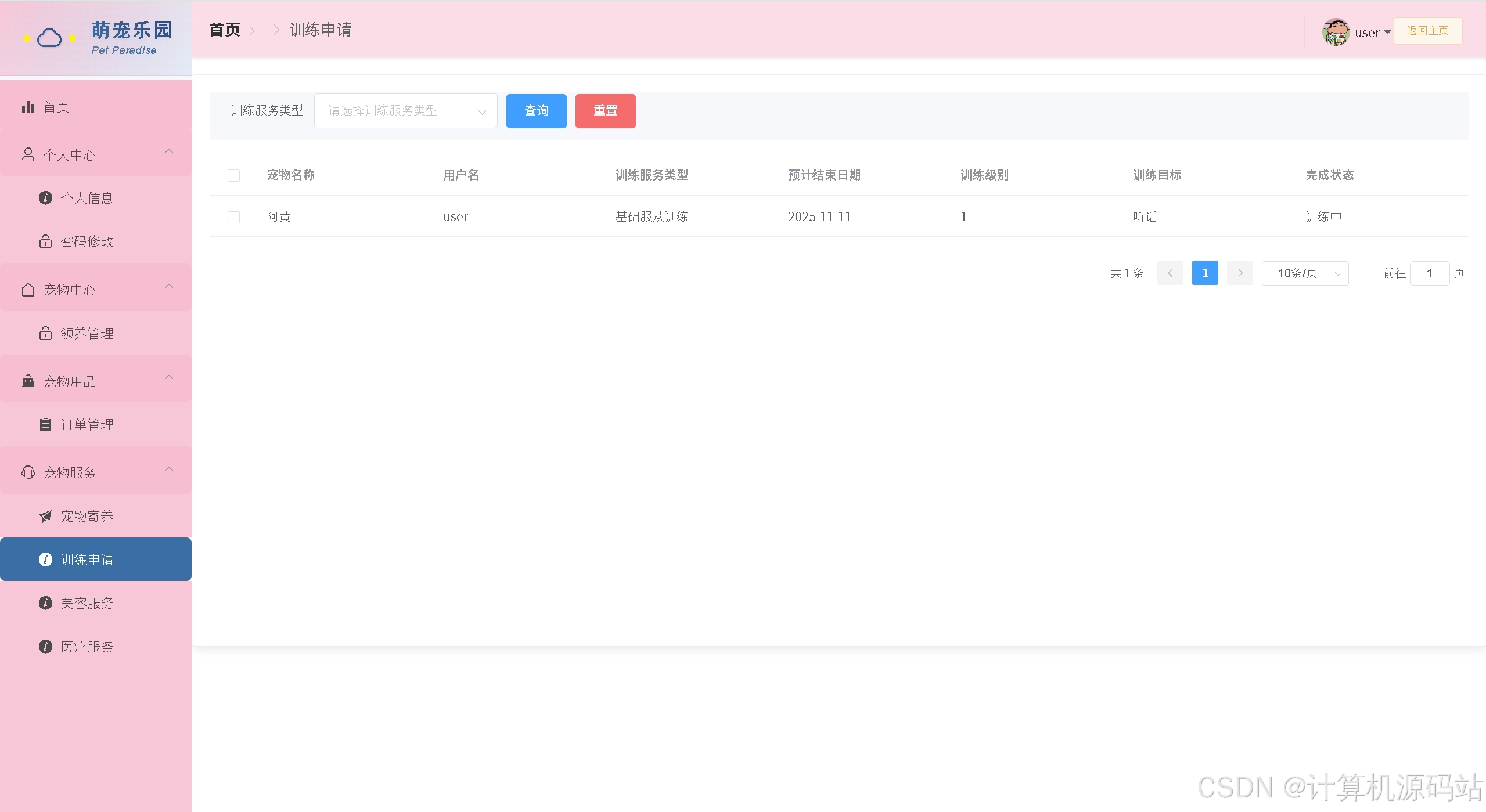Click the info icon beside 美容服务

click(x=45, y=603)
